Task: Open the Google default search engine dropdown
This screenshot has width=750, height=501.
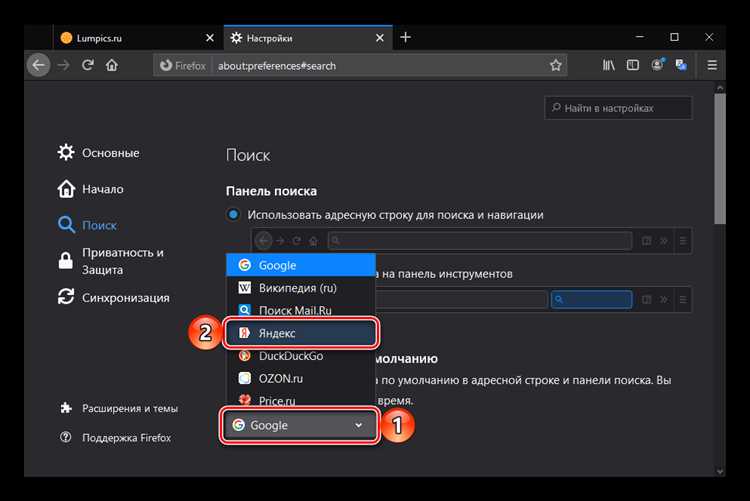Action: tap(299, 425)
